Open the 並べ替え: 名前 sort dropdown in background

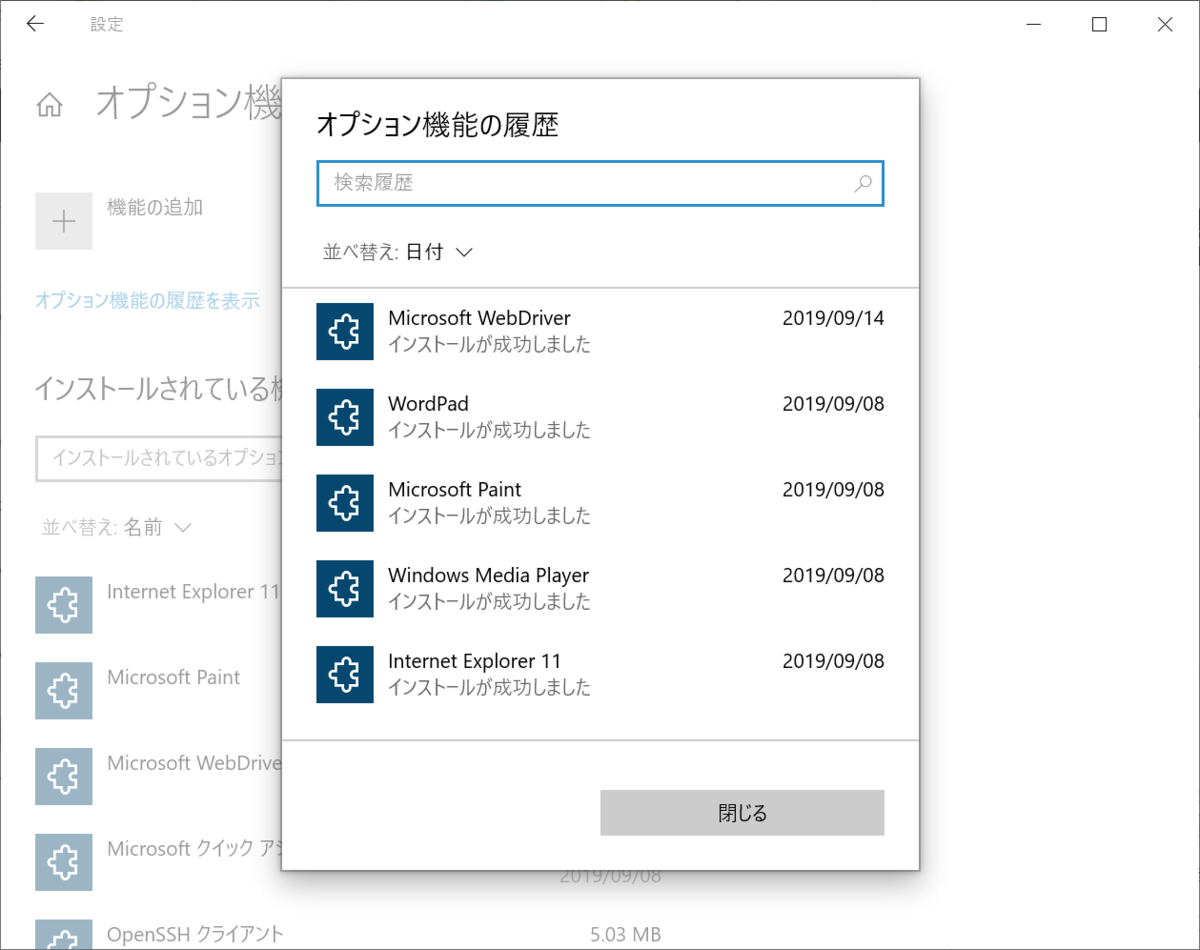coord(116,527)
